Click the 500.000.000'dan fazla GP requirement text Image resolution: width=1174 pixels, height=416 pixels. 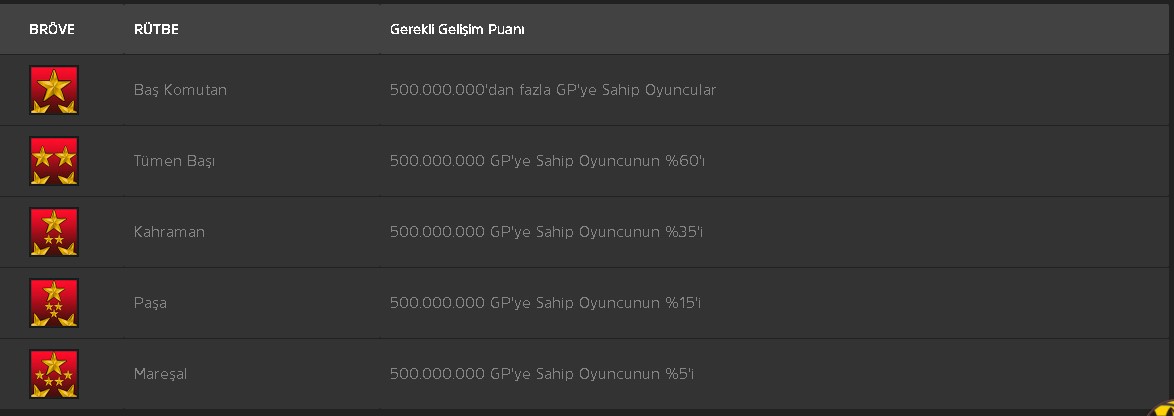point(553,90)
